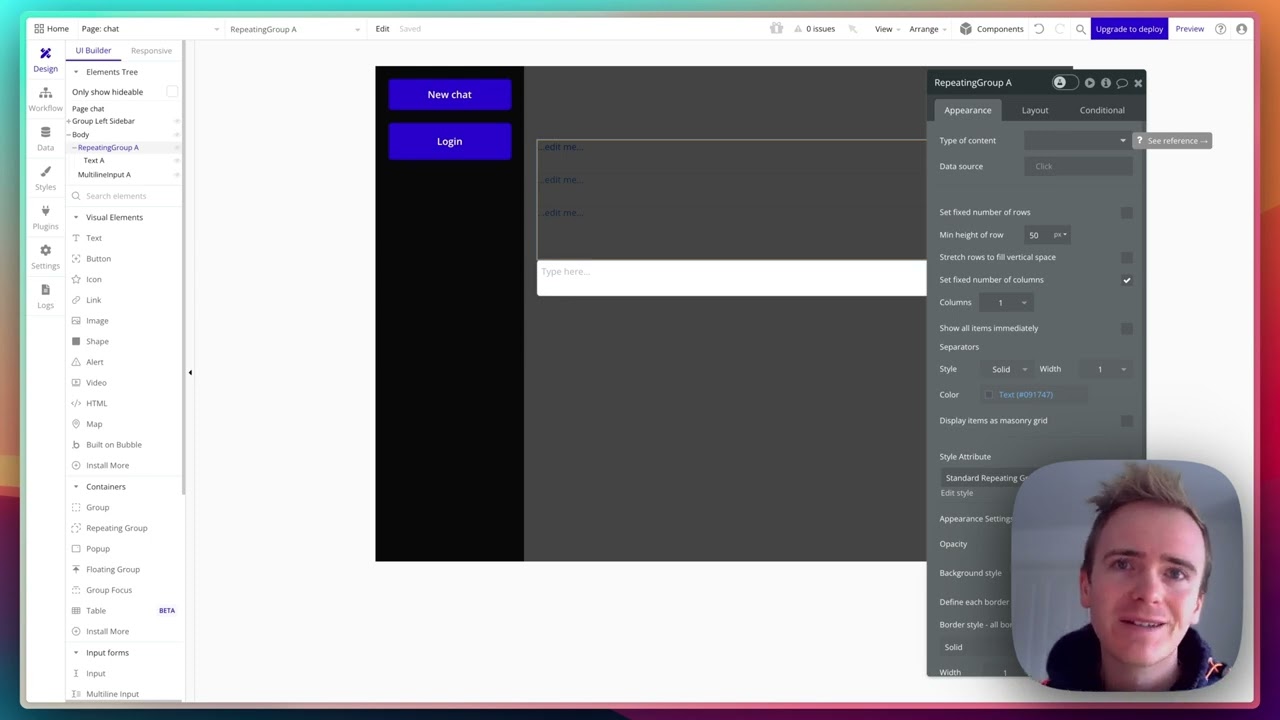1280x720 pixels.
Task: Select the Link visual element
Action: click(93, 300)
